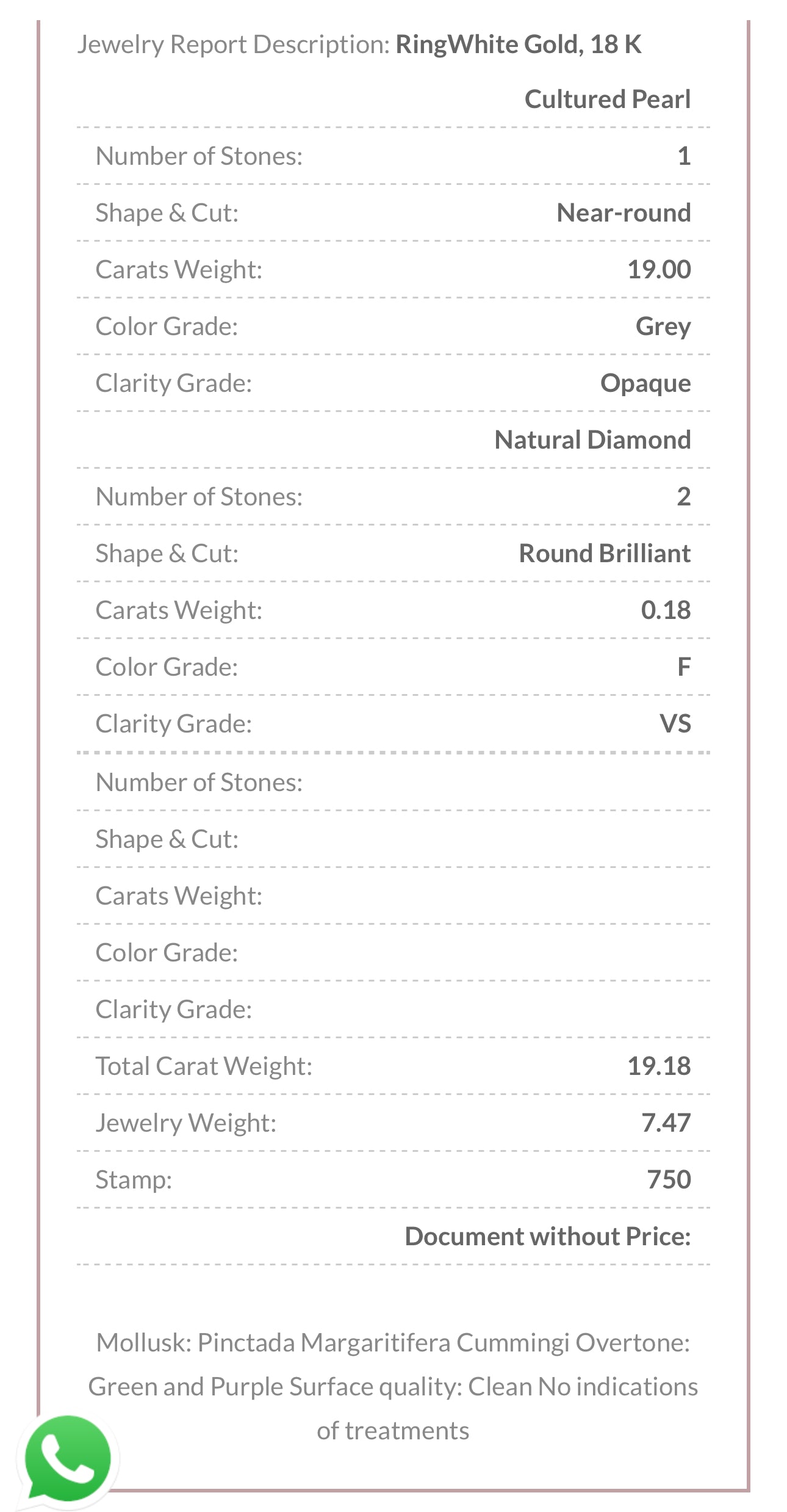Click the 0.18 carats weight value

666,610
